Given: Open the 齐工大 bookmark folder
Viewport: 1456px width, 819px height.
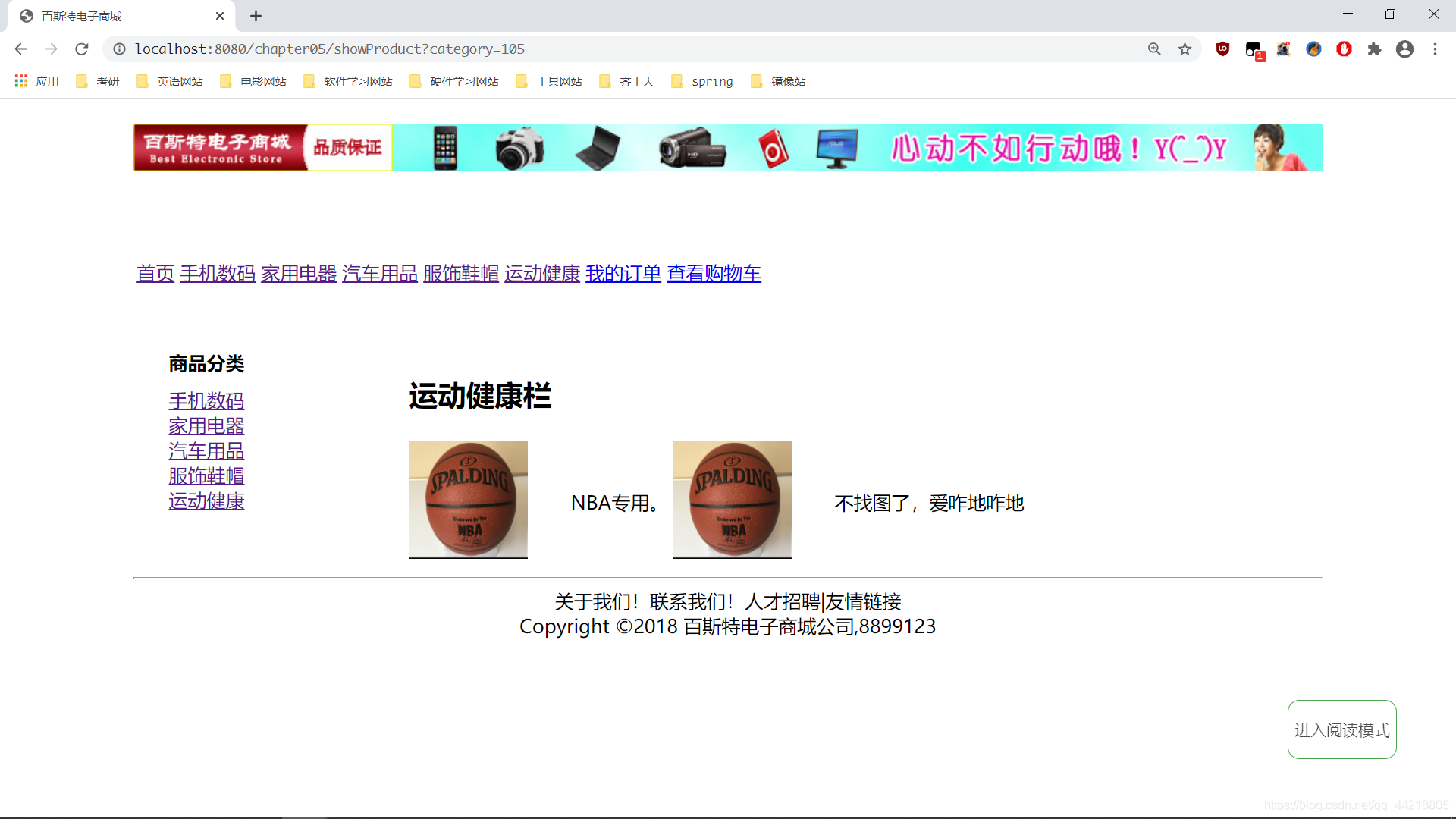Looking at the screenshot, I should tap(626, 81).
